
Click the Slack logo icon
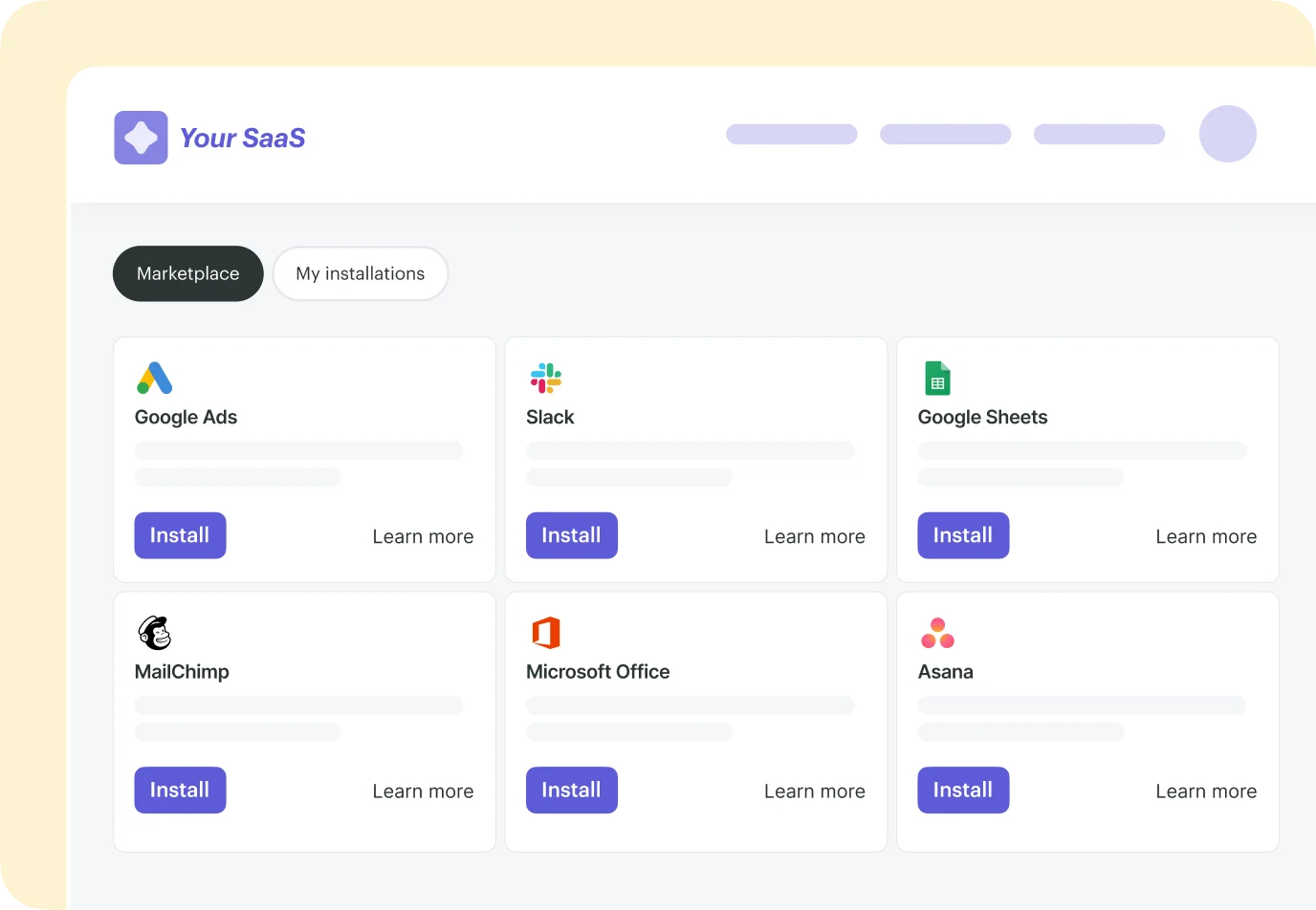[x=546, y=379]
